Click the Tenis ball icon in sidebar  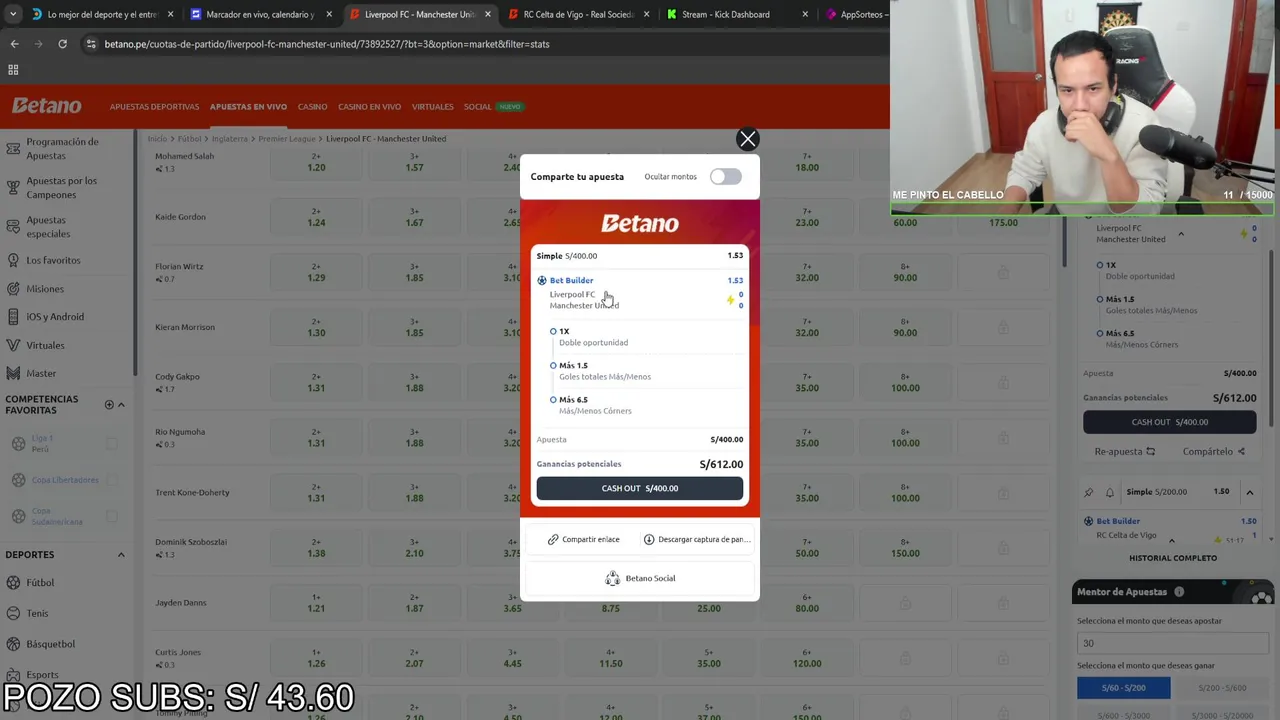pyautogui.click(x=13, y=613)
